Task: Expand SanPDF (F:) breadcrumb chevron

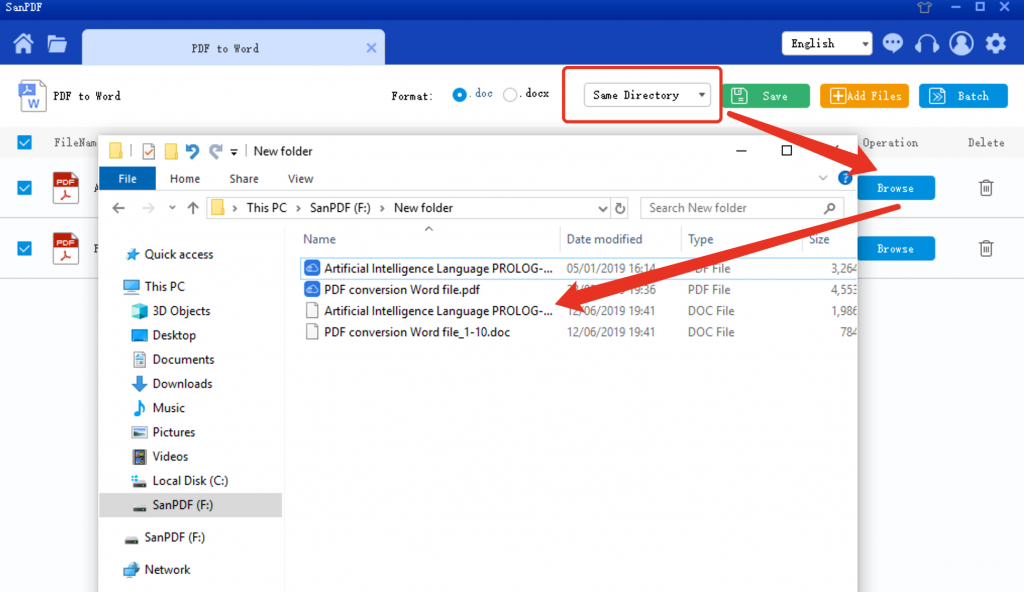Action: pos(382,208)
